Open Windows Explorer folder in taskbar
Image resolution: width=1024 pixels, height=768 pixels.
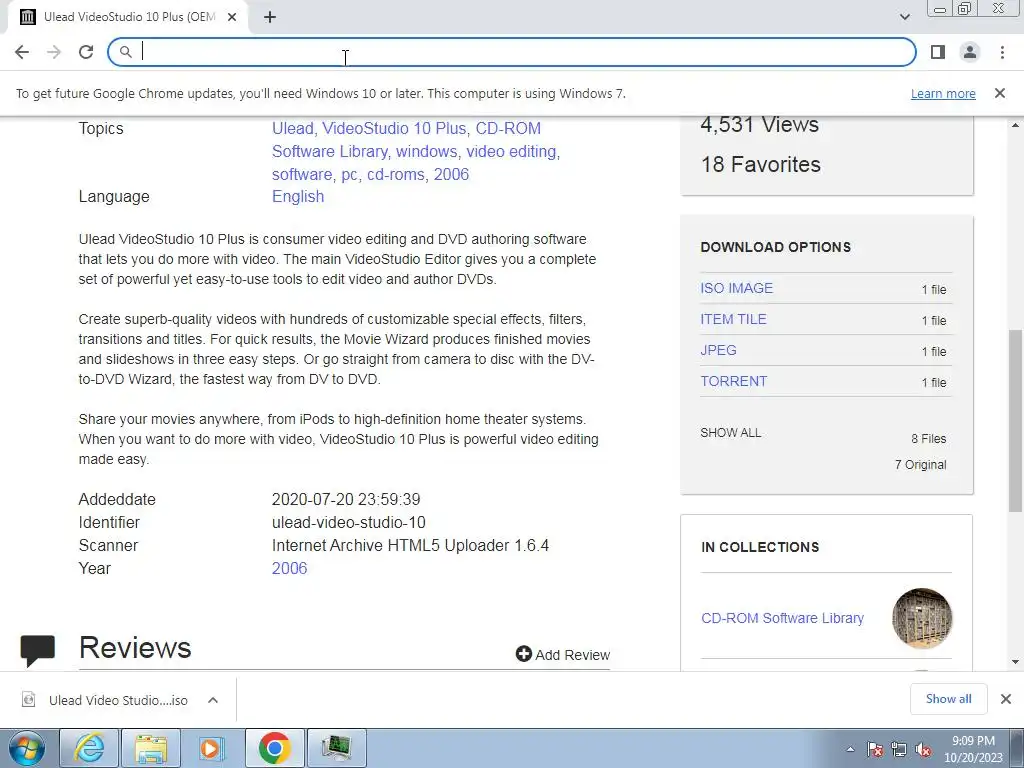[x=151, y=748]
